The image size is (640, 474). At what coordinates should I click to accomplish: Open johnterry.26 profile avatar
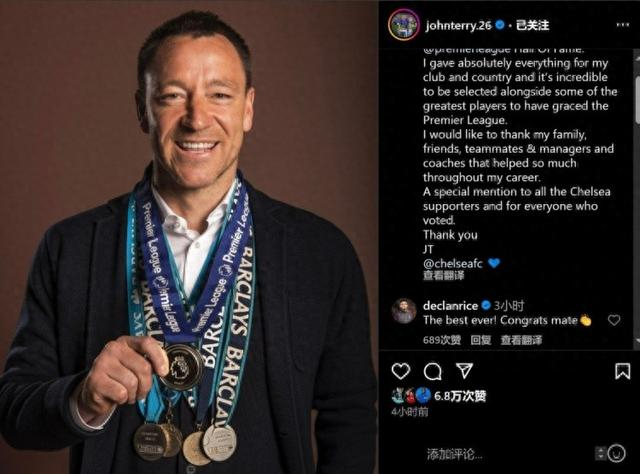tap(404, 25)
